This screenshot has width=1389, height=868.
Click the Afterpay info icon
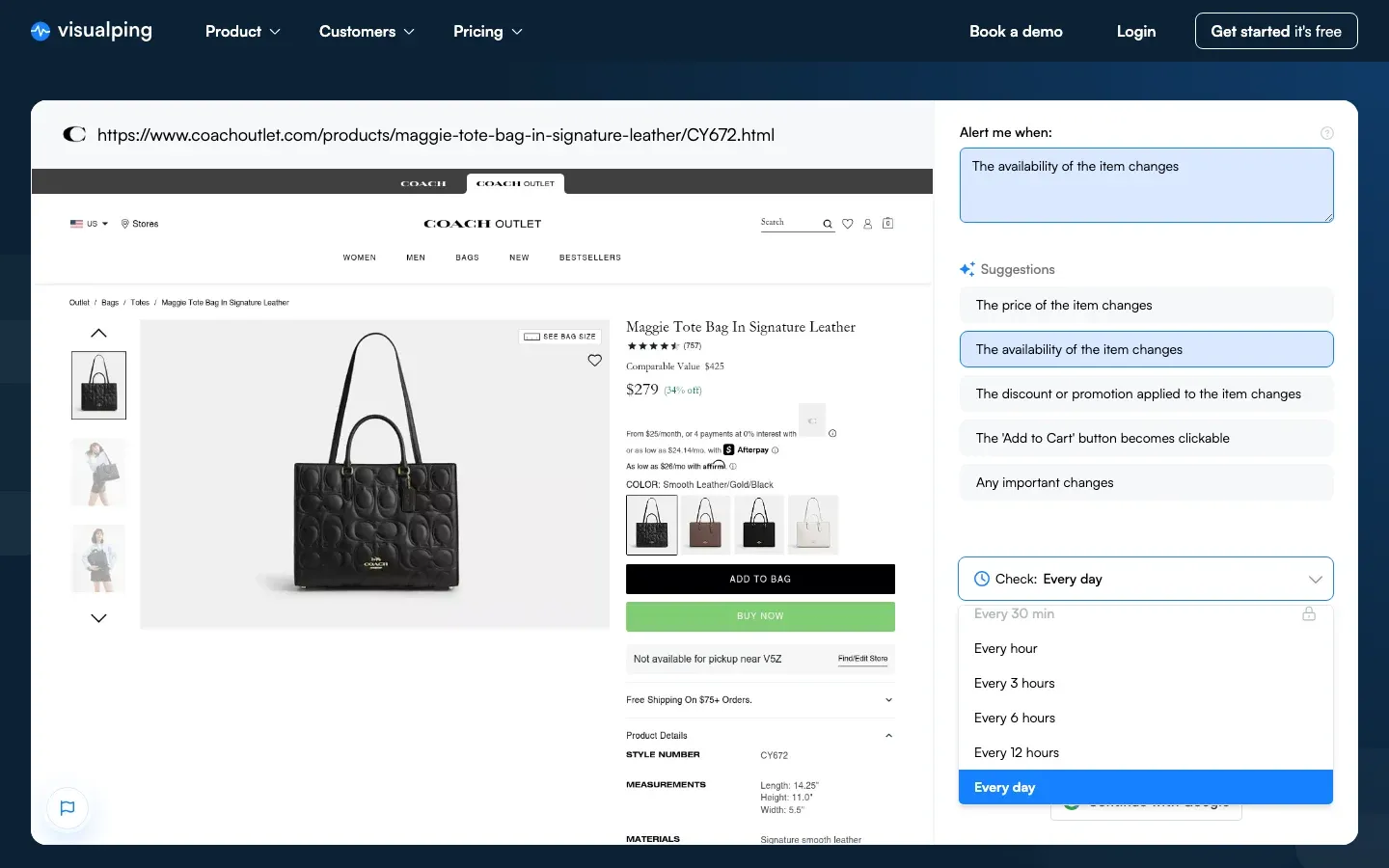[x=776, y=449]
